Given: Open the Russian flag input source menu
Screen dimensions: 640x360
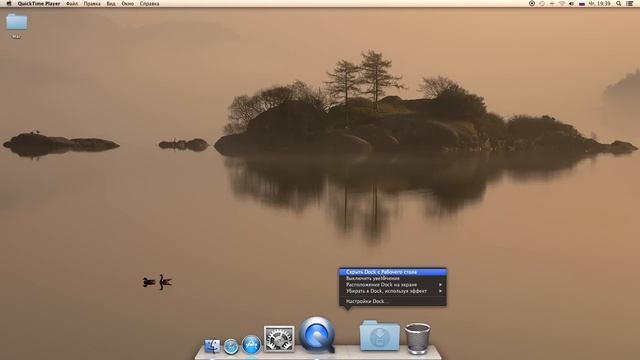Looking at the screenshot, I should click(x=582, y=3).
